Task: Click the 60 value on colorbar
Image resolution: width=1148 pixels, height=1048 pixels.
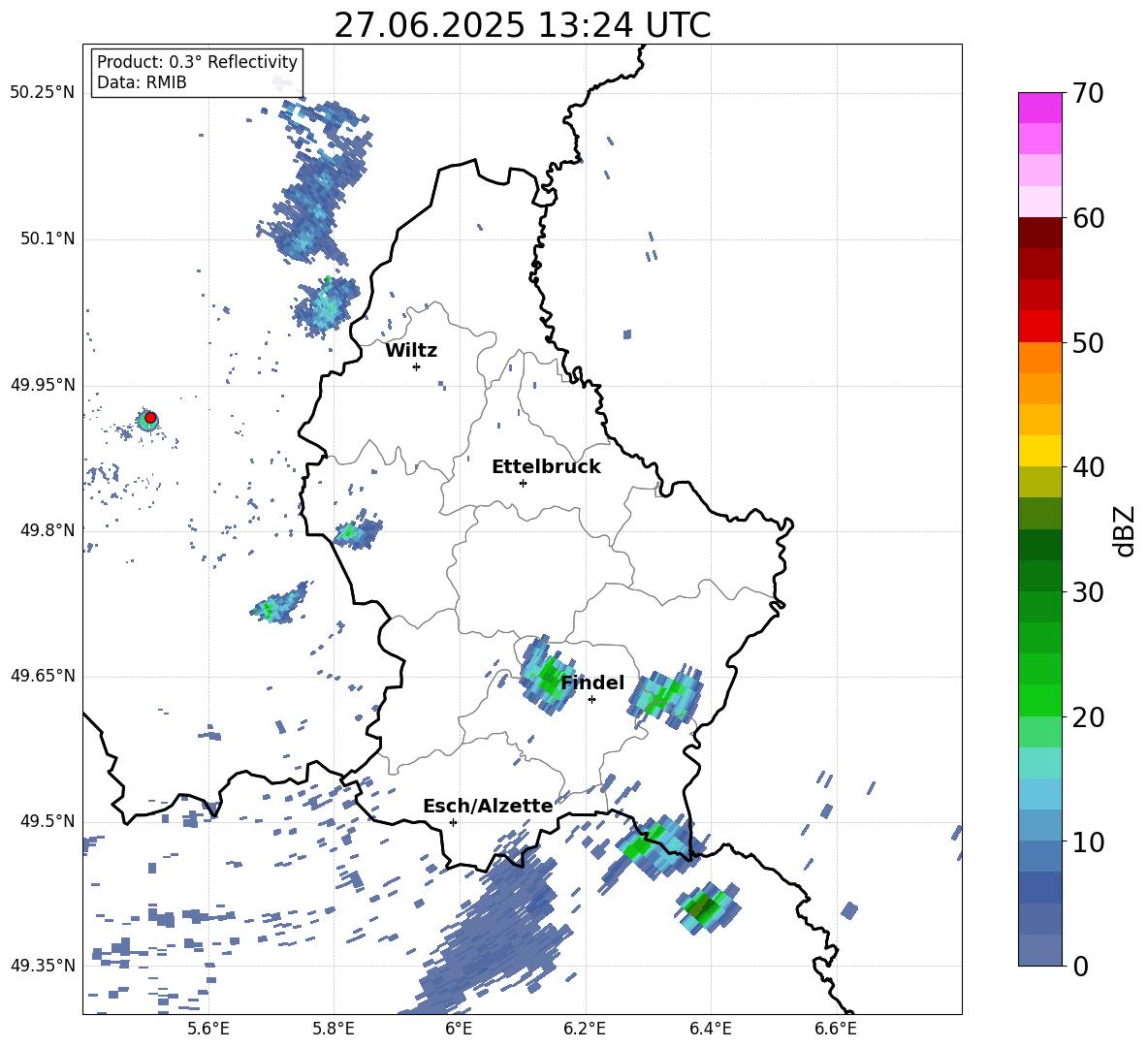Action: 1088,218
